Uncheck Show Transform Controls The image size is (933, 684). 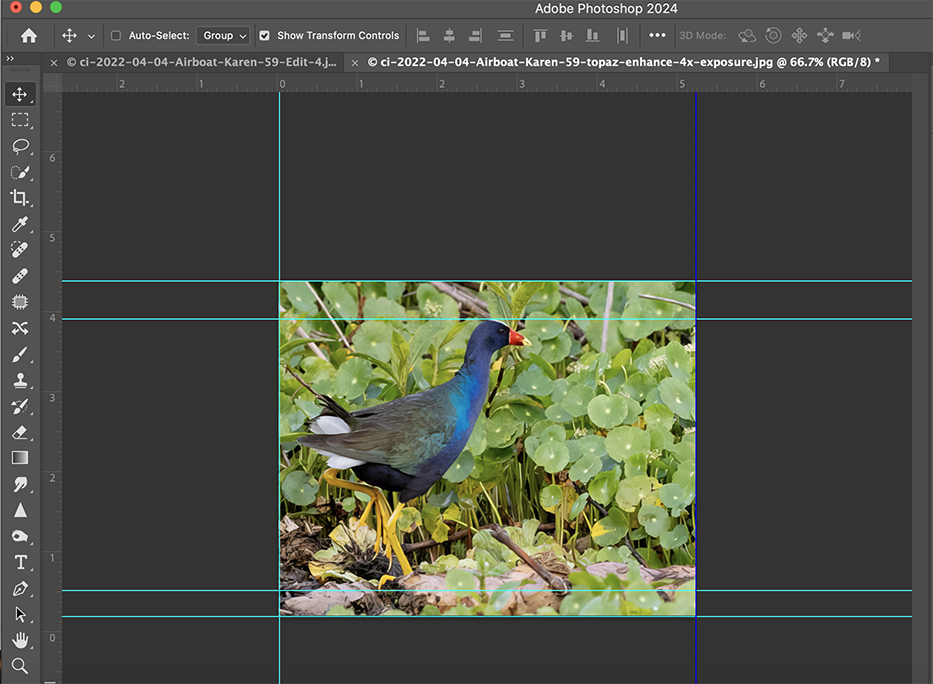coord(264,36)
